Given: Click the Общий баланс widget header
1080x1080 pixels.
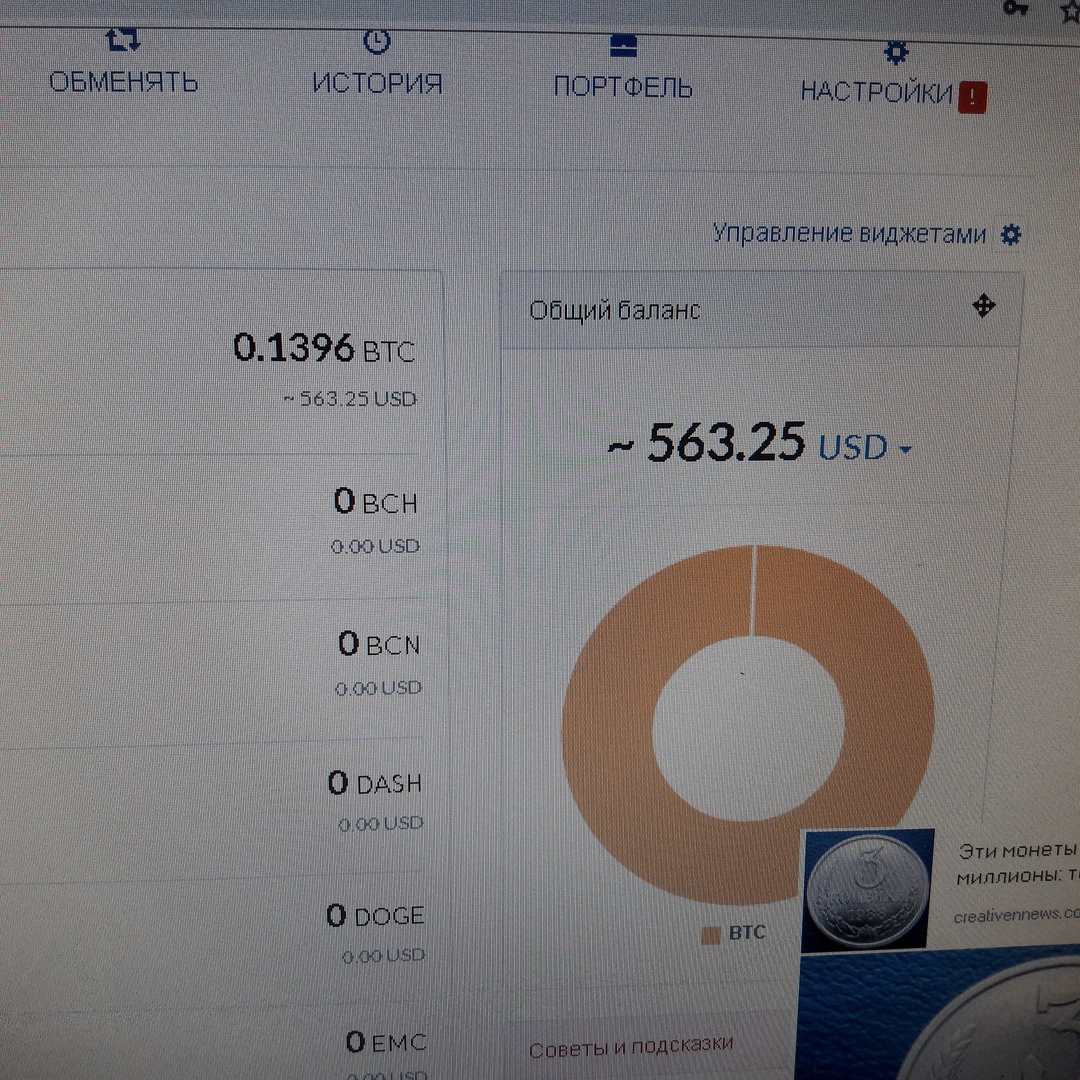Looking at the screenshot, I should pyautogui.click(x=761, y=310).
